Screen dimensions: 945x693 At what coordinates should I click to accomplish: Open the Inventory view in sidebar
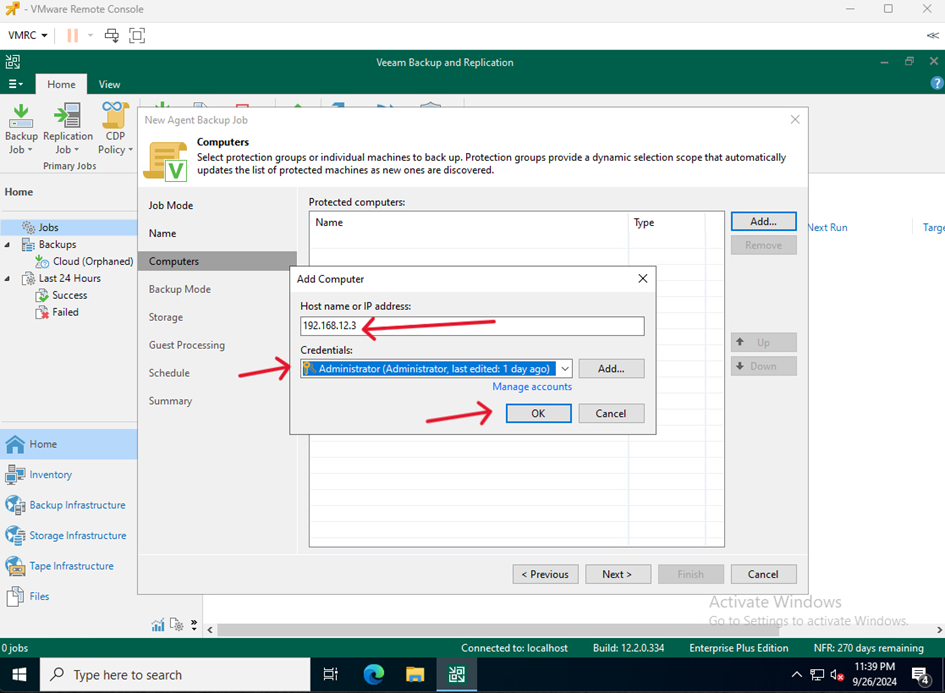click(x=50, y=475)
